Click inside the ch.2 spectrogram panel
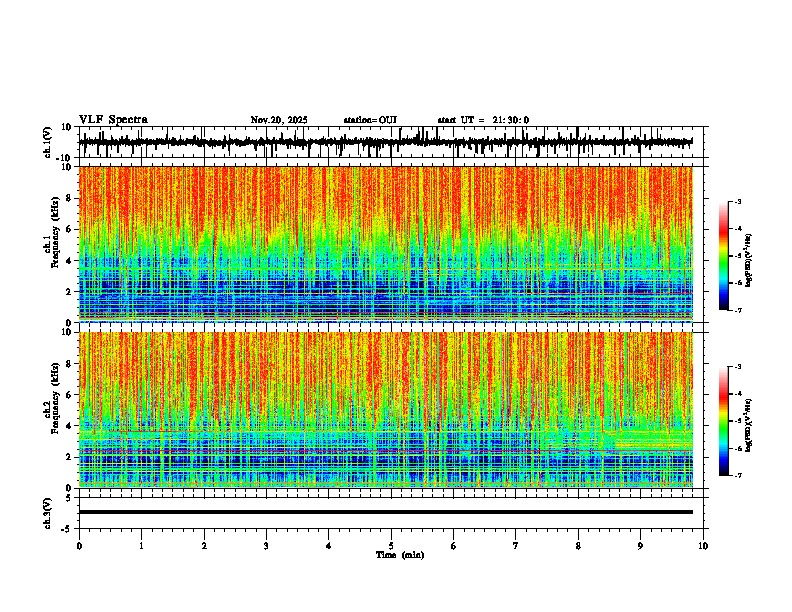Image resolution: width=792 pixels, height=612 pixels. (386, 409)
